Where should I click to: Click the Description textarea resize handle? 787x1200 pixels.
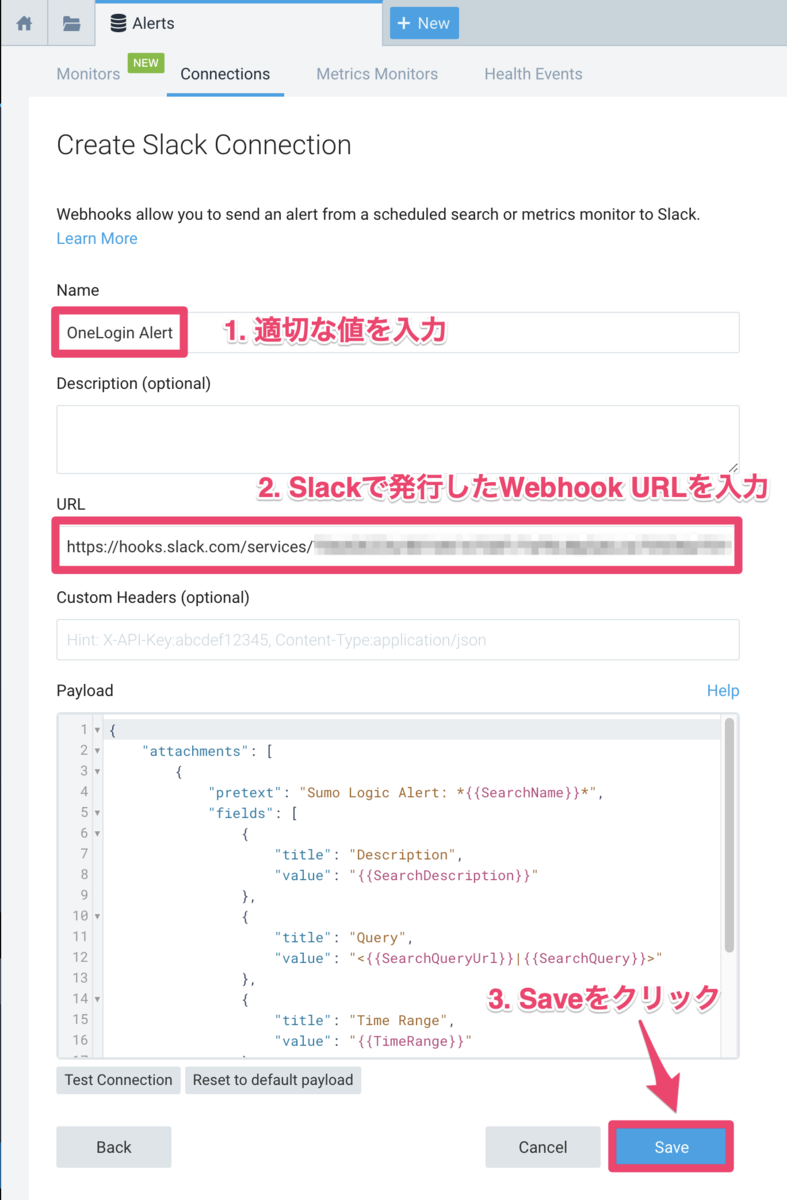[x=734, y=467]
